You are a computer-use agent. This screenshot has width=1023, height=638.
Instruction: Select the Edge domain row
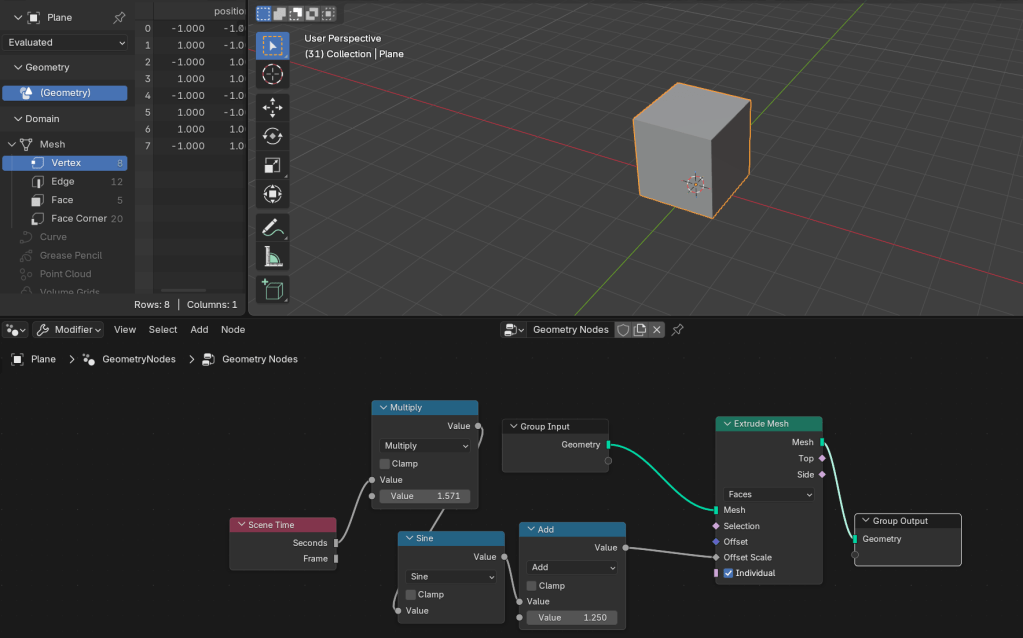pos(63,182)
